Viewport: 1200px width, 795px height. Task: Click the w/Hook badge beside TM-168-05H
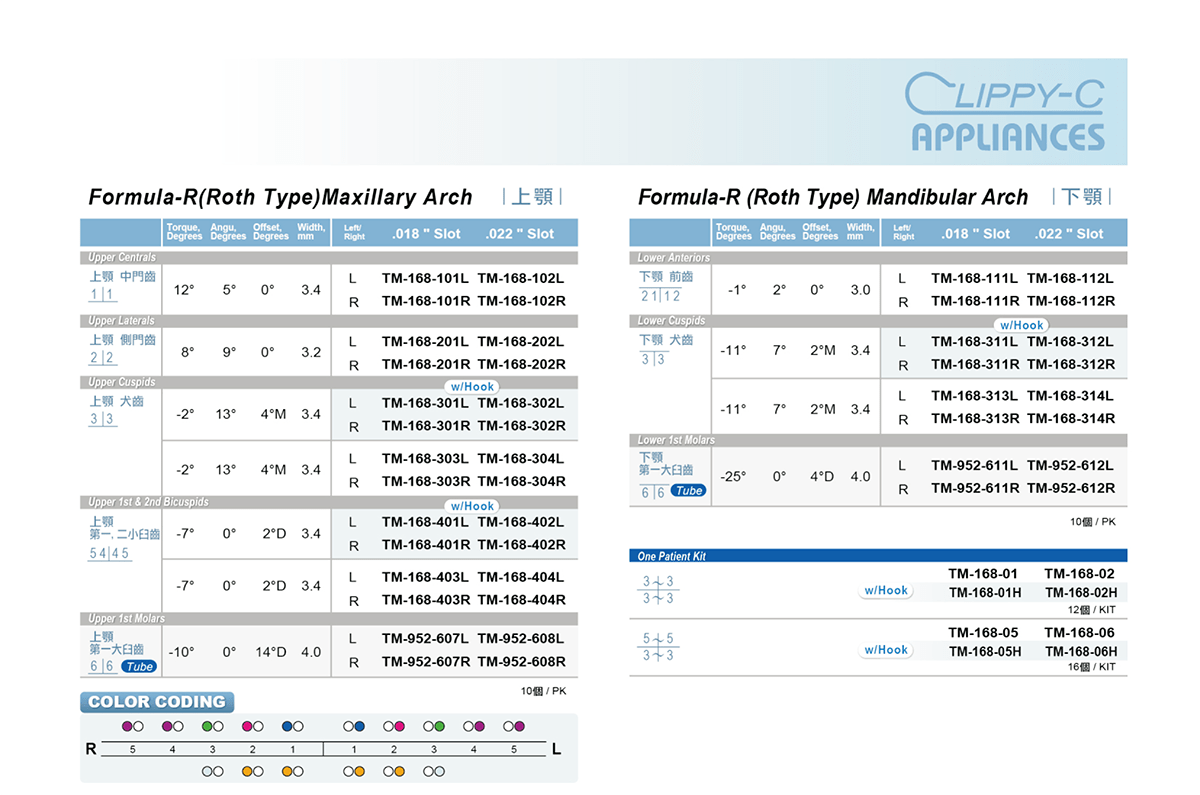886,650
